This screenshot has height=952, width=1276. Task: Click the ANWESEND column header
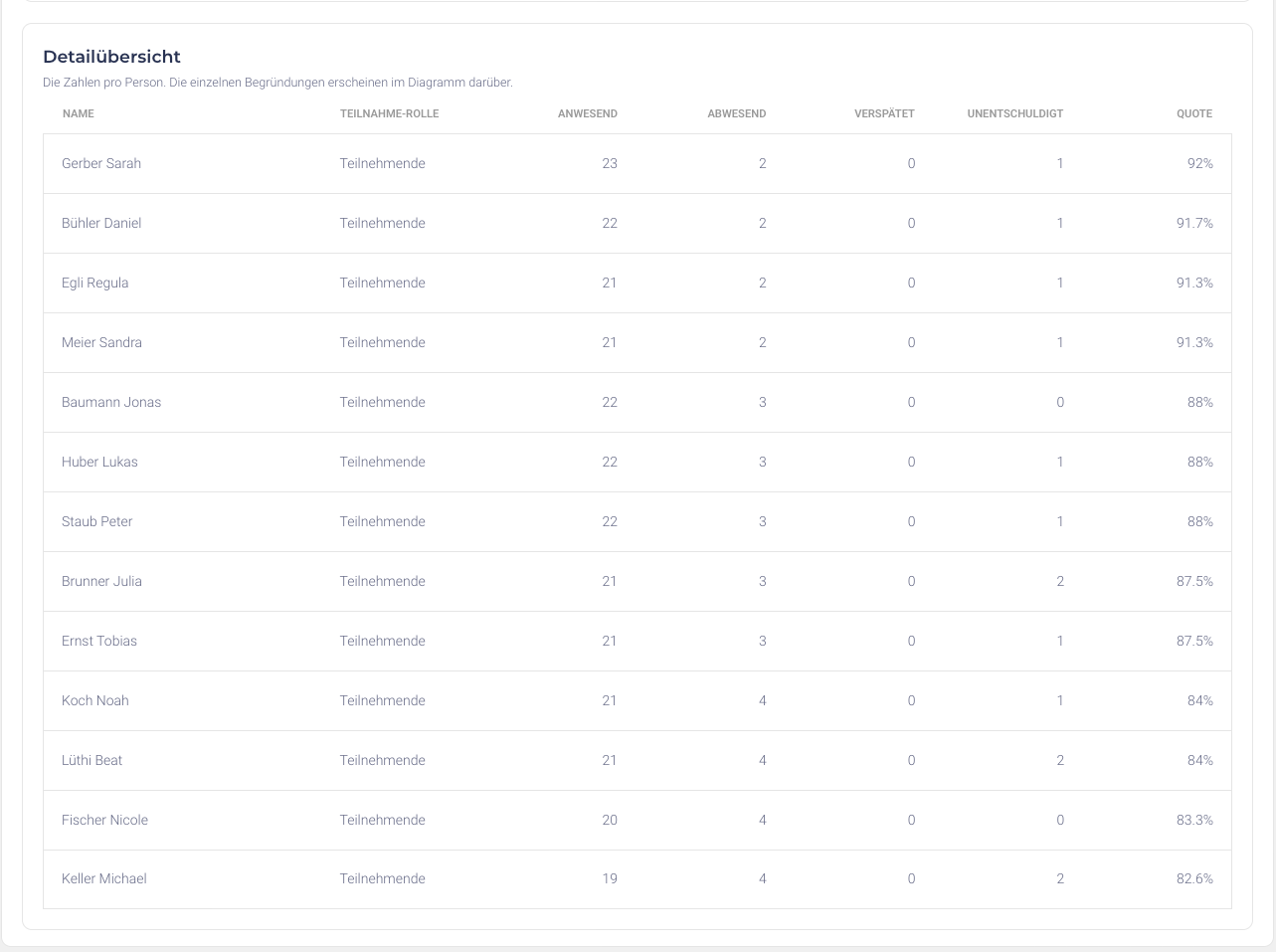coord(587,113)
